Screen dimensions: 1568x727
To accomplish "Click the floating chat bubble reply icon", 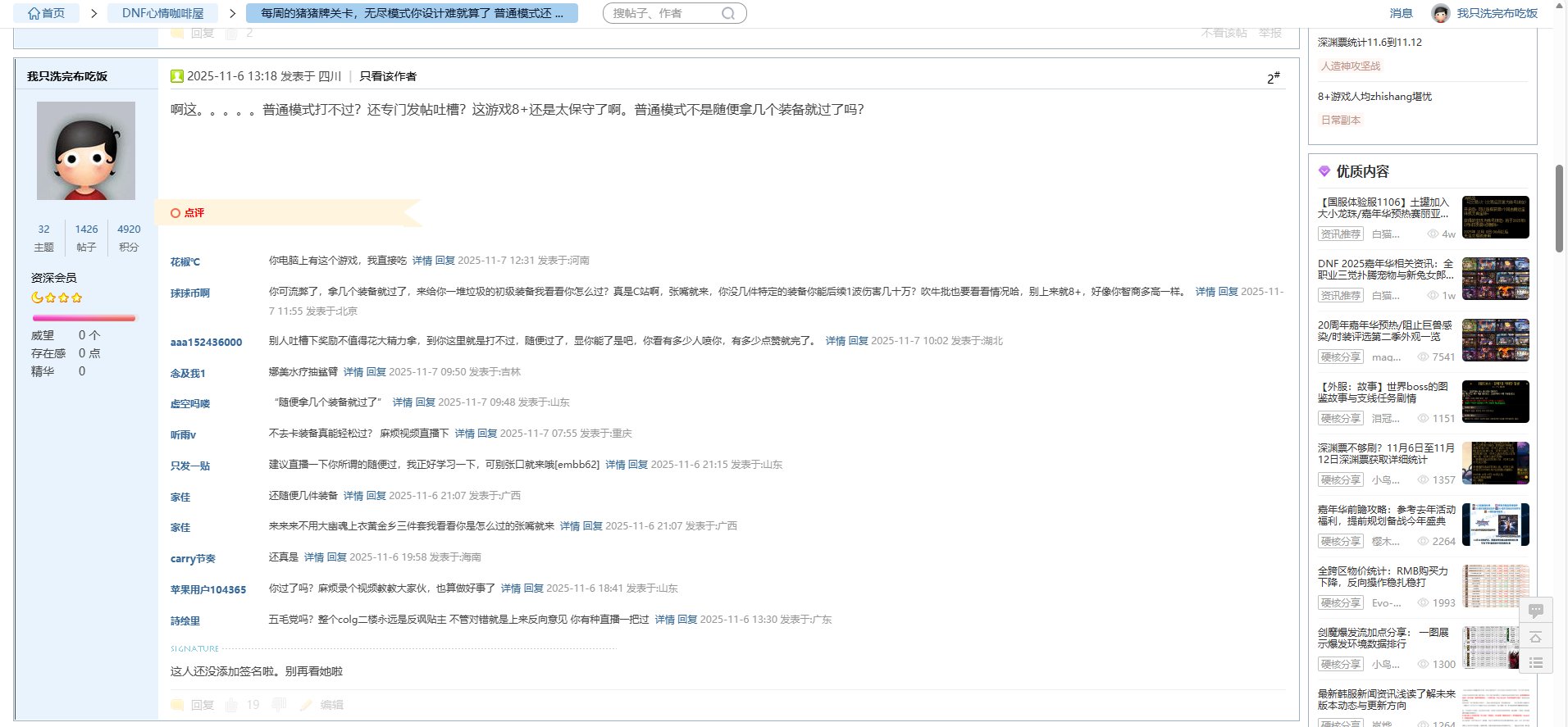I will (1536, 611).
